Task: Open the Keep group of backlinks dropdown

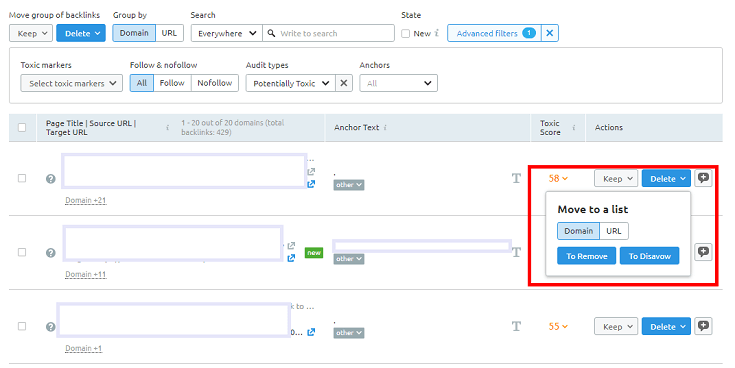Action: (31, 33)
